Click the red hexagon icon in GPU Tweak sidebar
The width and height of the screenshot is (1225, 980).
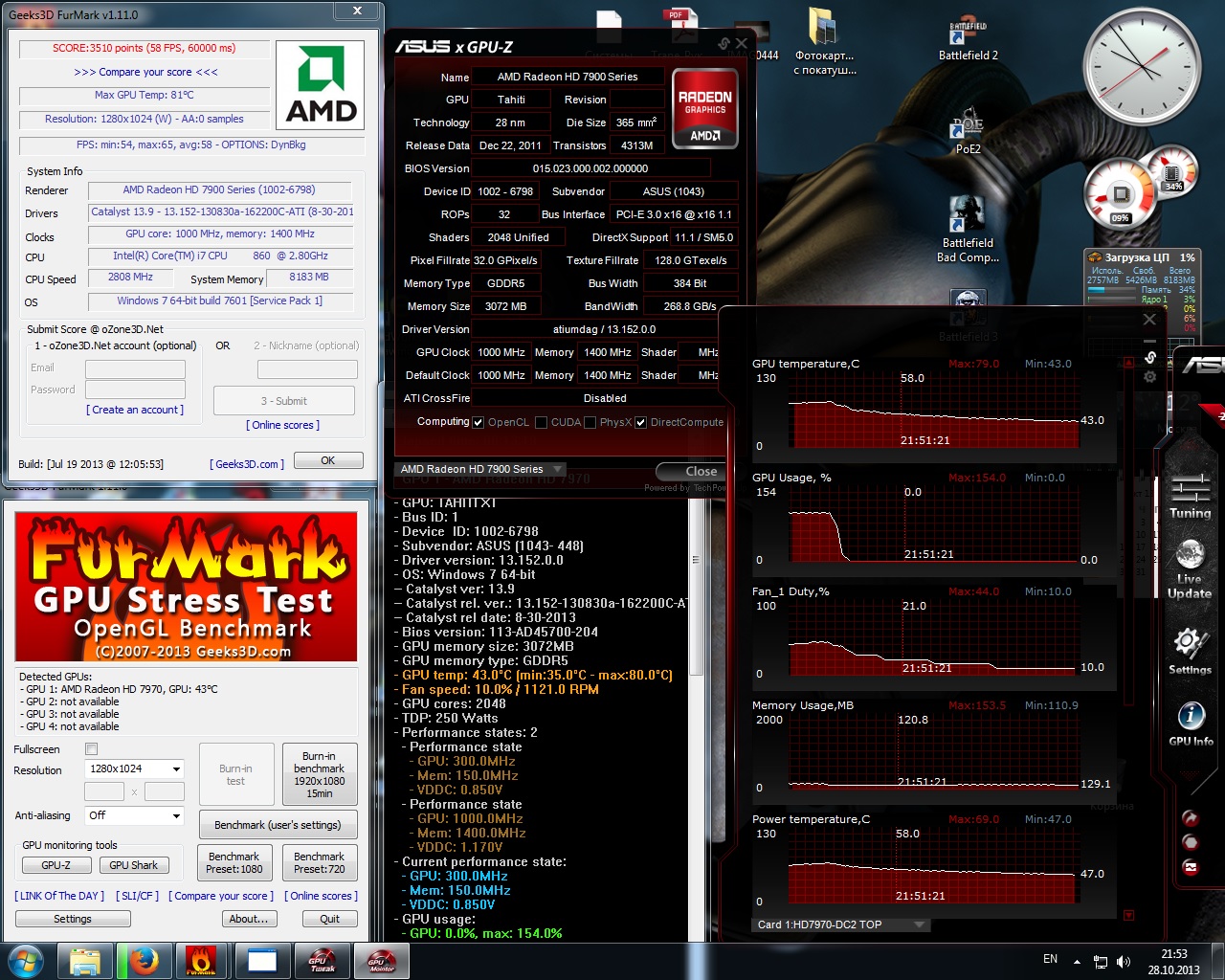pyautogui.click(x=1191, y=842)
